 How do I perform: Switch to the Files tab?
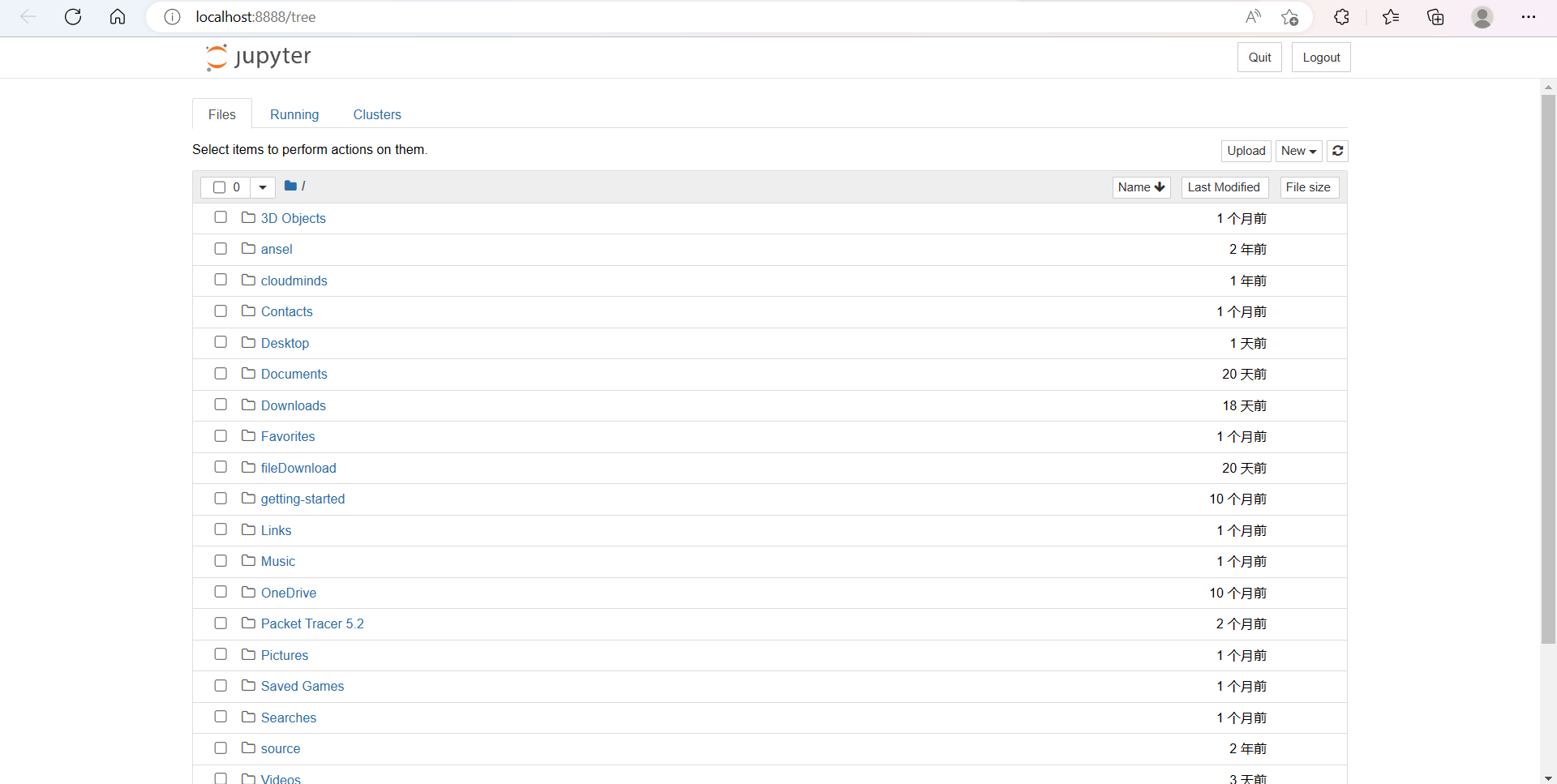(x=222, y=114)
